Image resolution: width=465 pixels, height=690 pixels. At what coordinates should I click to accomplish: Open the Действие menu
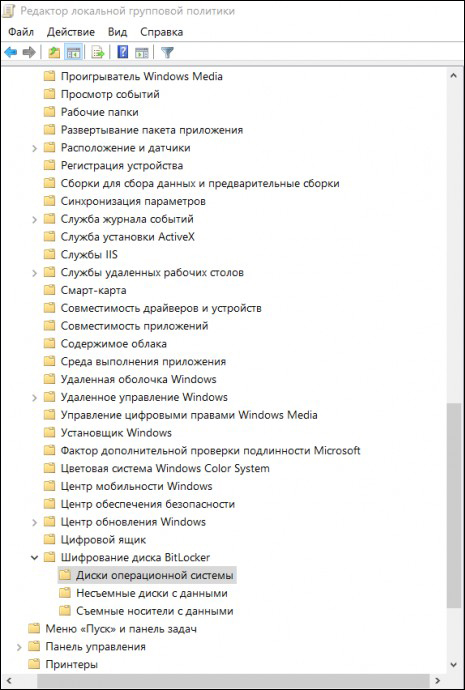coord(71,32)
